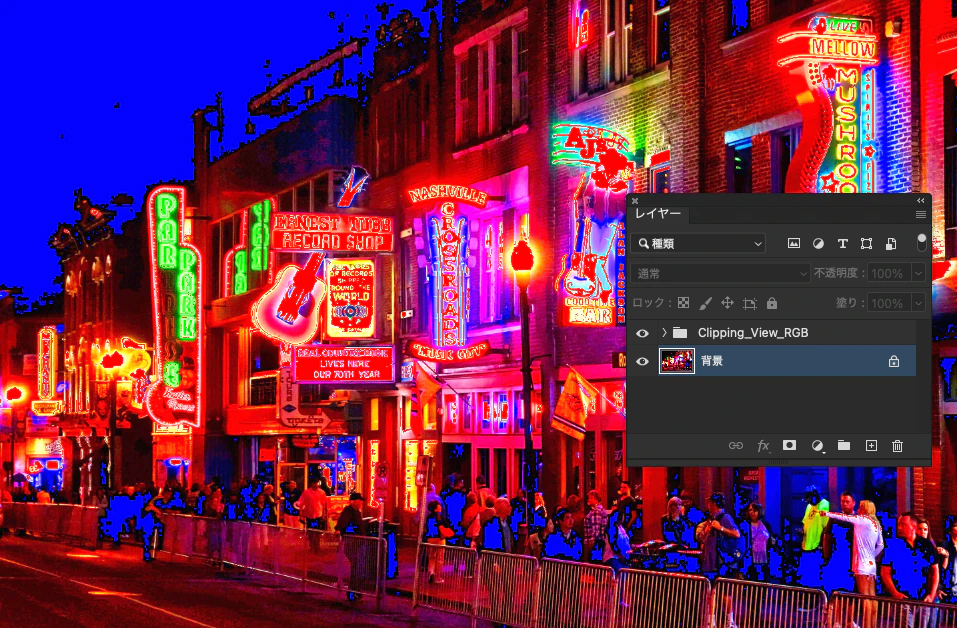
Task: Click the 背景 layer thumbnail
Action: click(677, 361)
